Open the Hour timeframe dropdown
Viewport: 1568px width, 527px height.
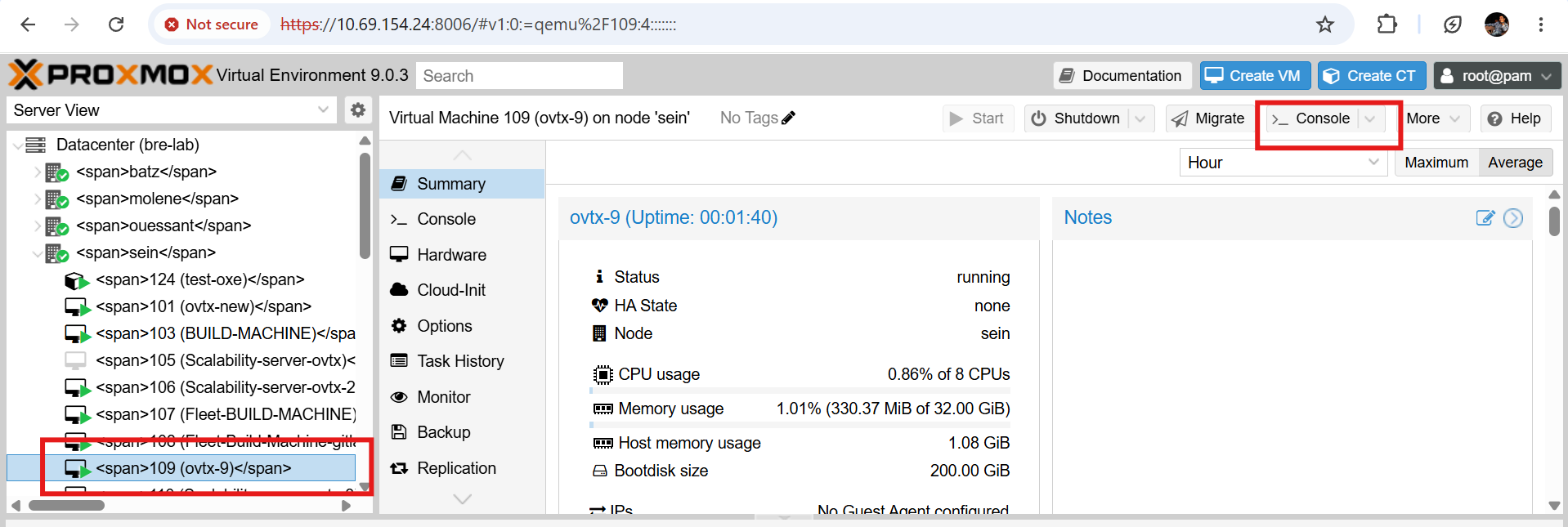click(x=1284, y=163)
